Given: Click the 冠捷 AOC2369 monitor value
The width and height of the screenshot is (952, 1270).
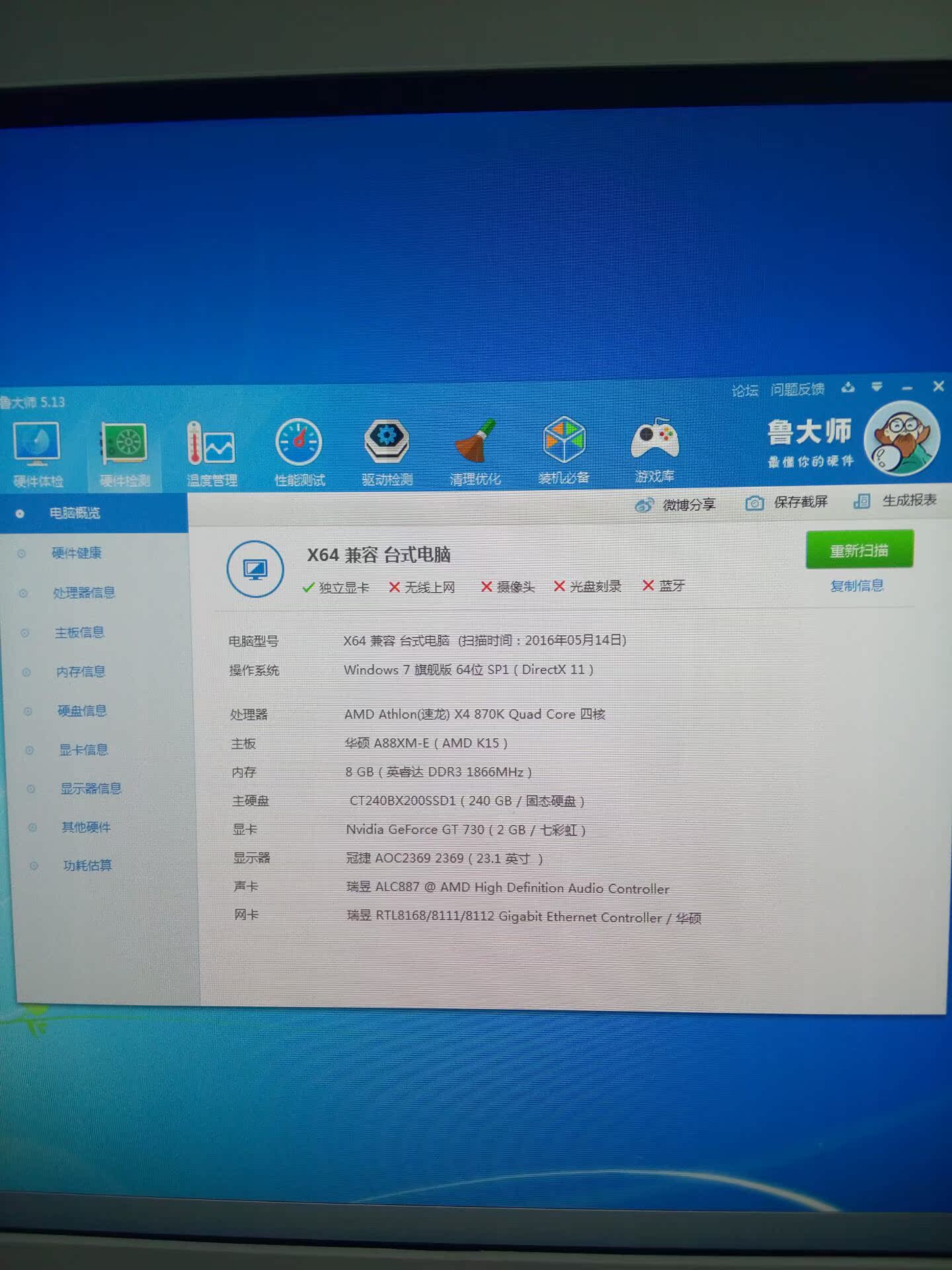Looking at the screenshot, I should click(445, 859).
